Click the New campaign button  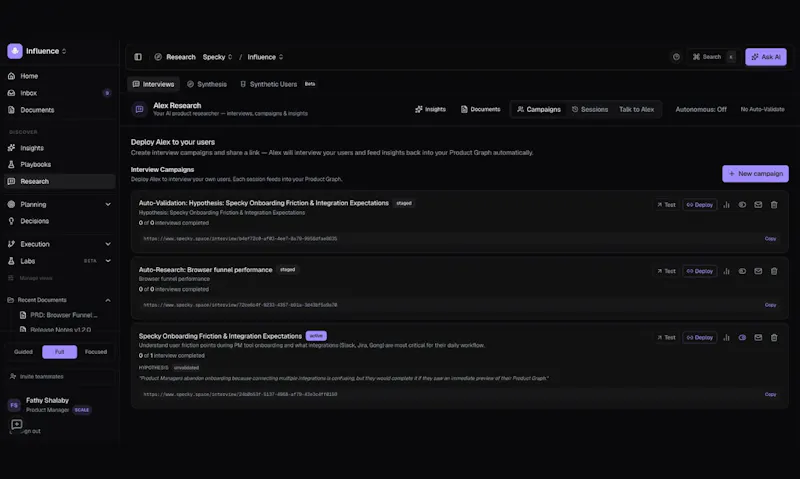click(x=755, y=173)
